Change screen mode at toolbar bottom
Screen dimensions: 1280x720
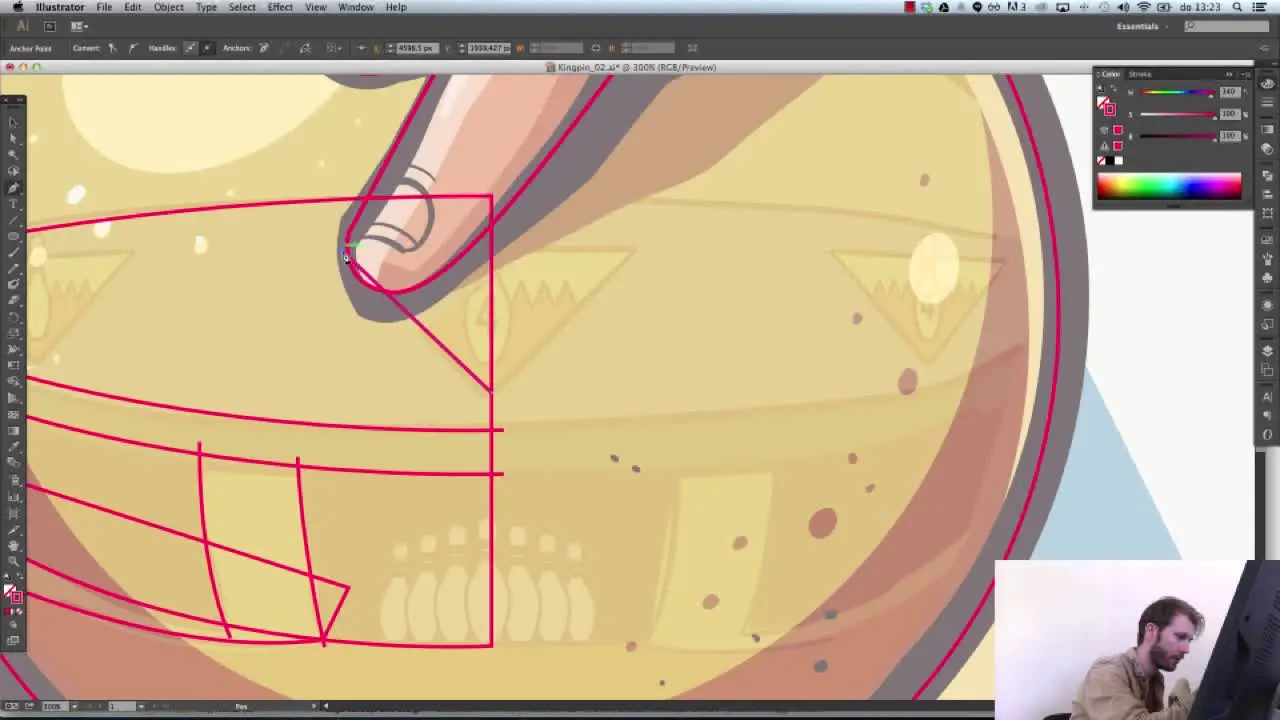click(14, 640)
